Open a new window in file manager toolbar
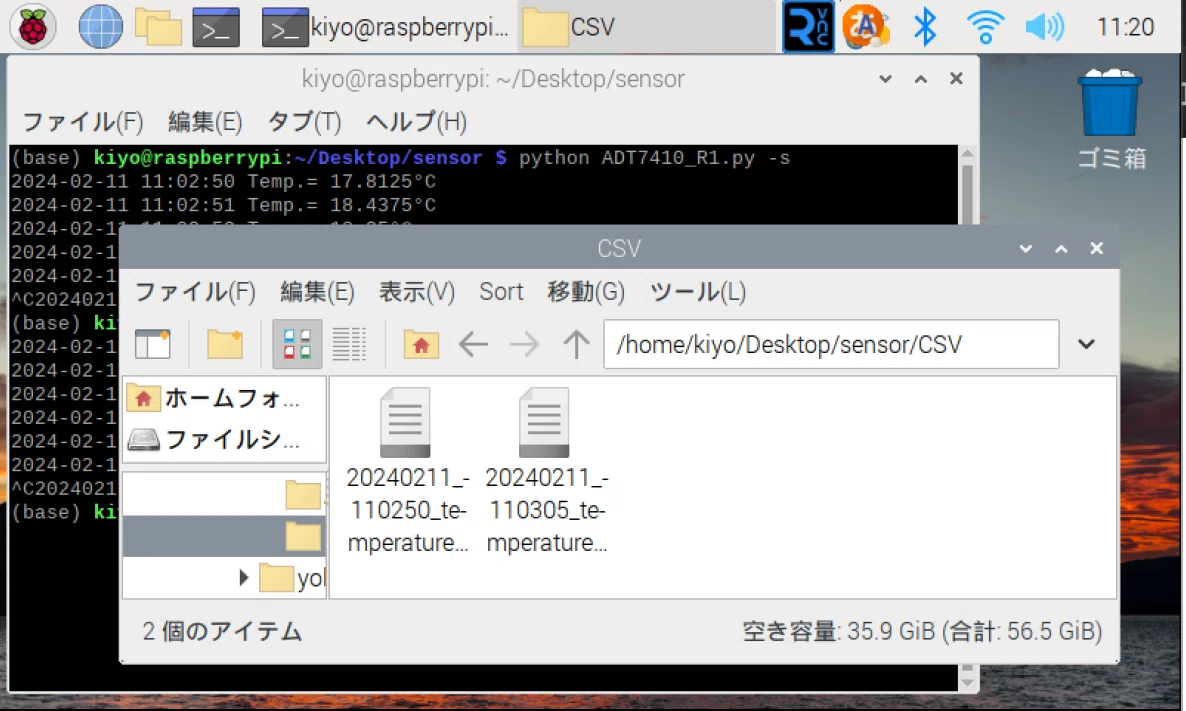1186x711 pixels. (153, 344)
